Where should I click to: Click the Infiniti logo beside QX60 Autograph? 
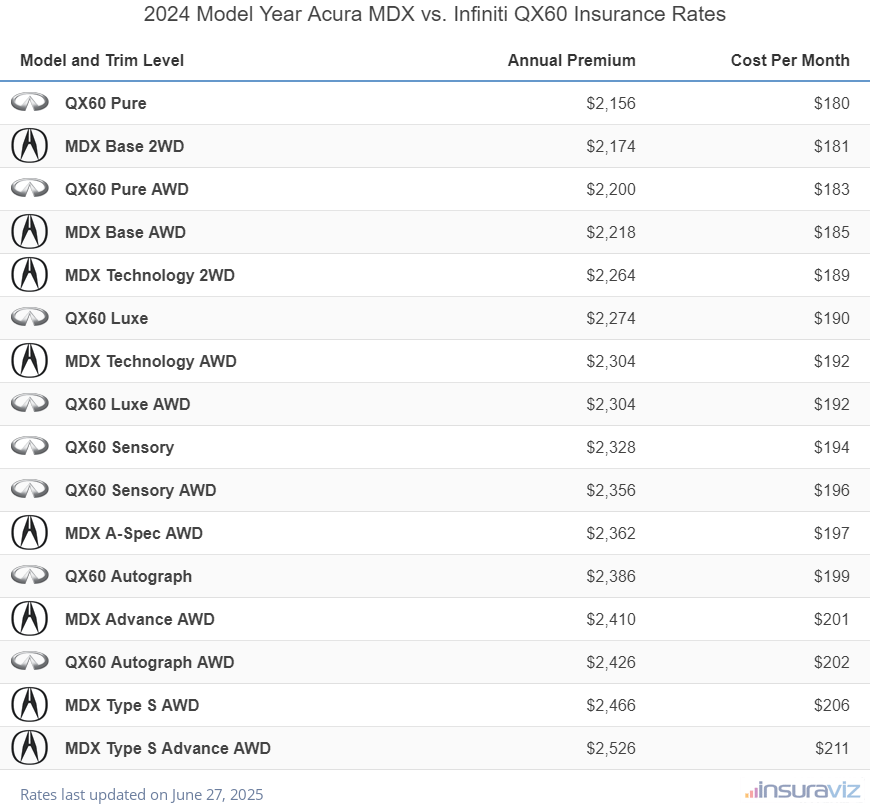30,575
